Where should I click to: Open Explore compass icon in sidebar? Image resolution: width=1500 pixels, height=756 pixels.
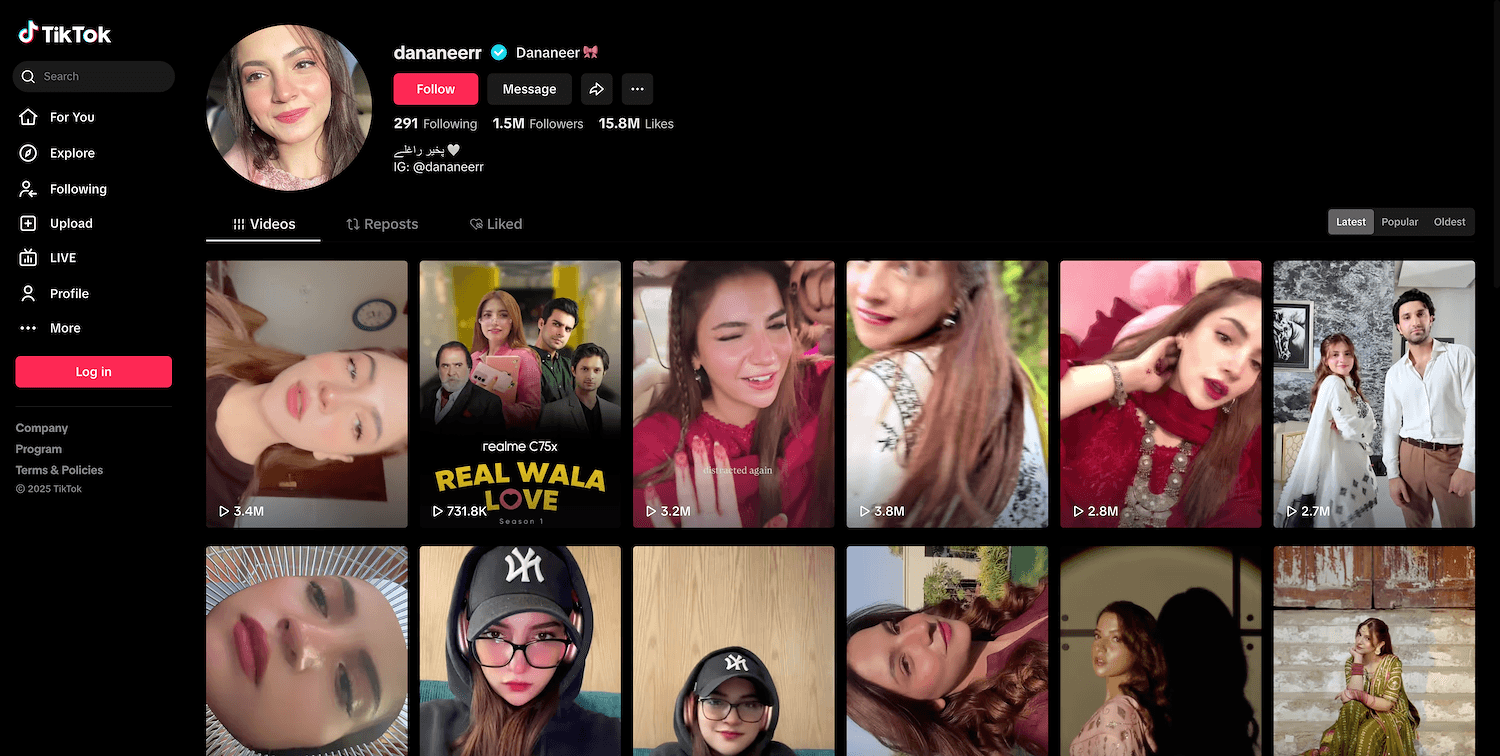click(x=29, y=153)
